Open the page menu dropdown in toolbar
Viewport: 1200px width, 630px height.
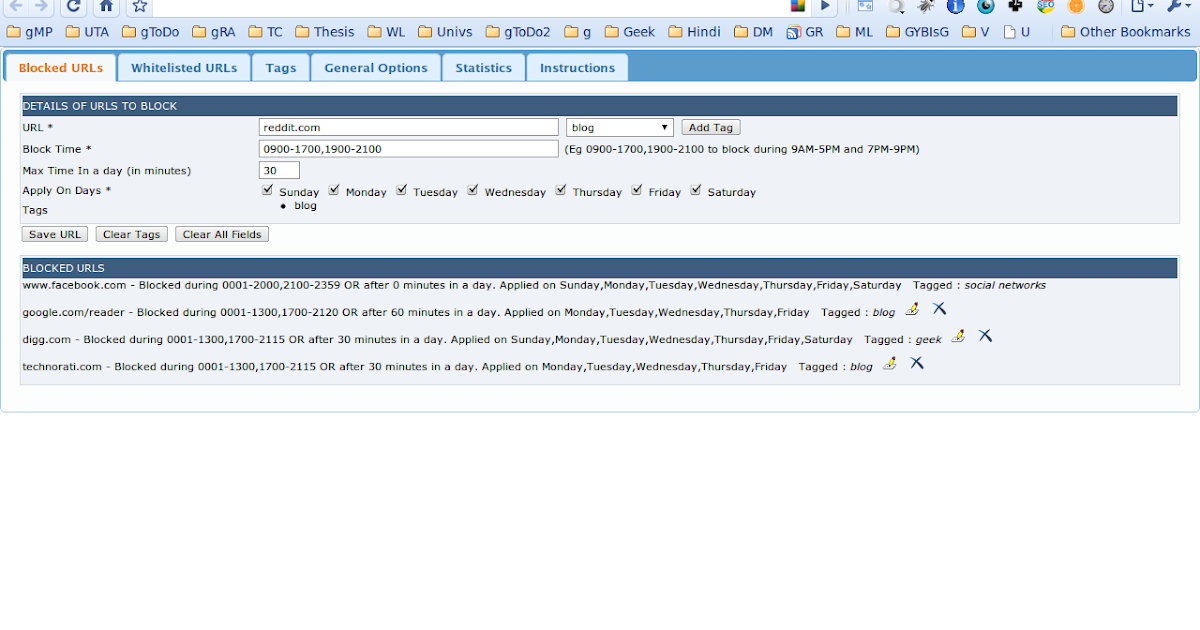[x=1141, y=6]
